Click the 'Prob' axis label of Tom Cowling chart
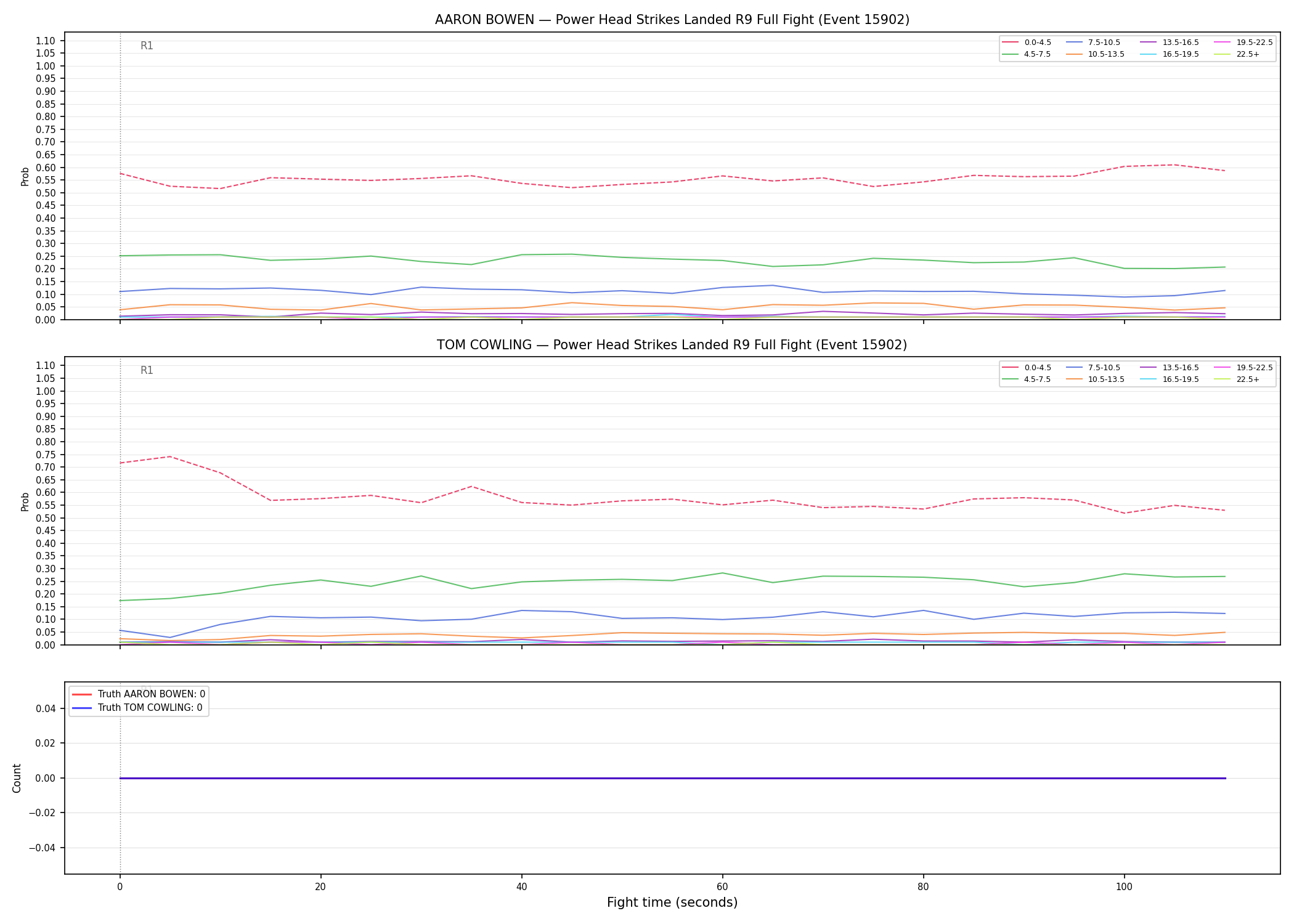 [x=25, y=501]
